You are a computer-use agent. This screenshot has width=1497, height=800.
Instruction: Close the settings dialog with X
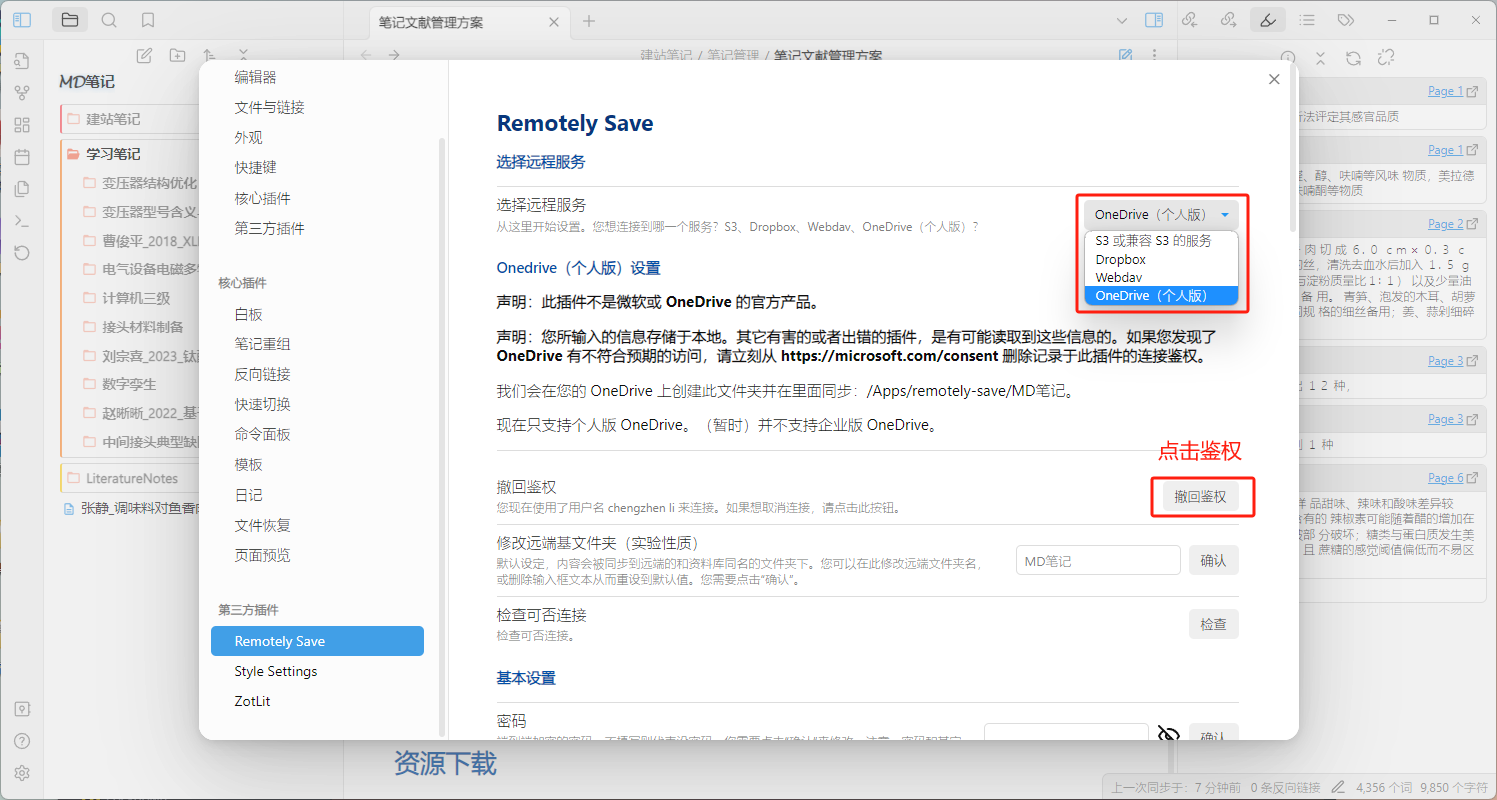click(1274, 79)
